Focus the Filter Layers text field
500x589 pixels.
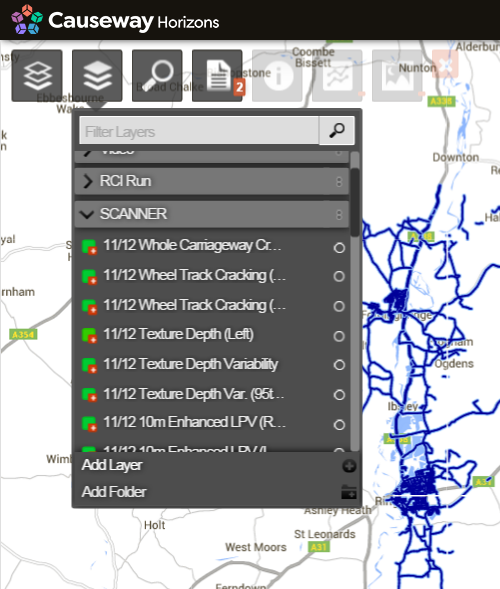click(199, 130)
